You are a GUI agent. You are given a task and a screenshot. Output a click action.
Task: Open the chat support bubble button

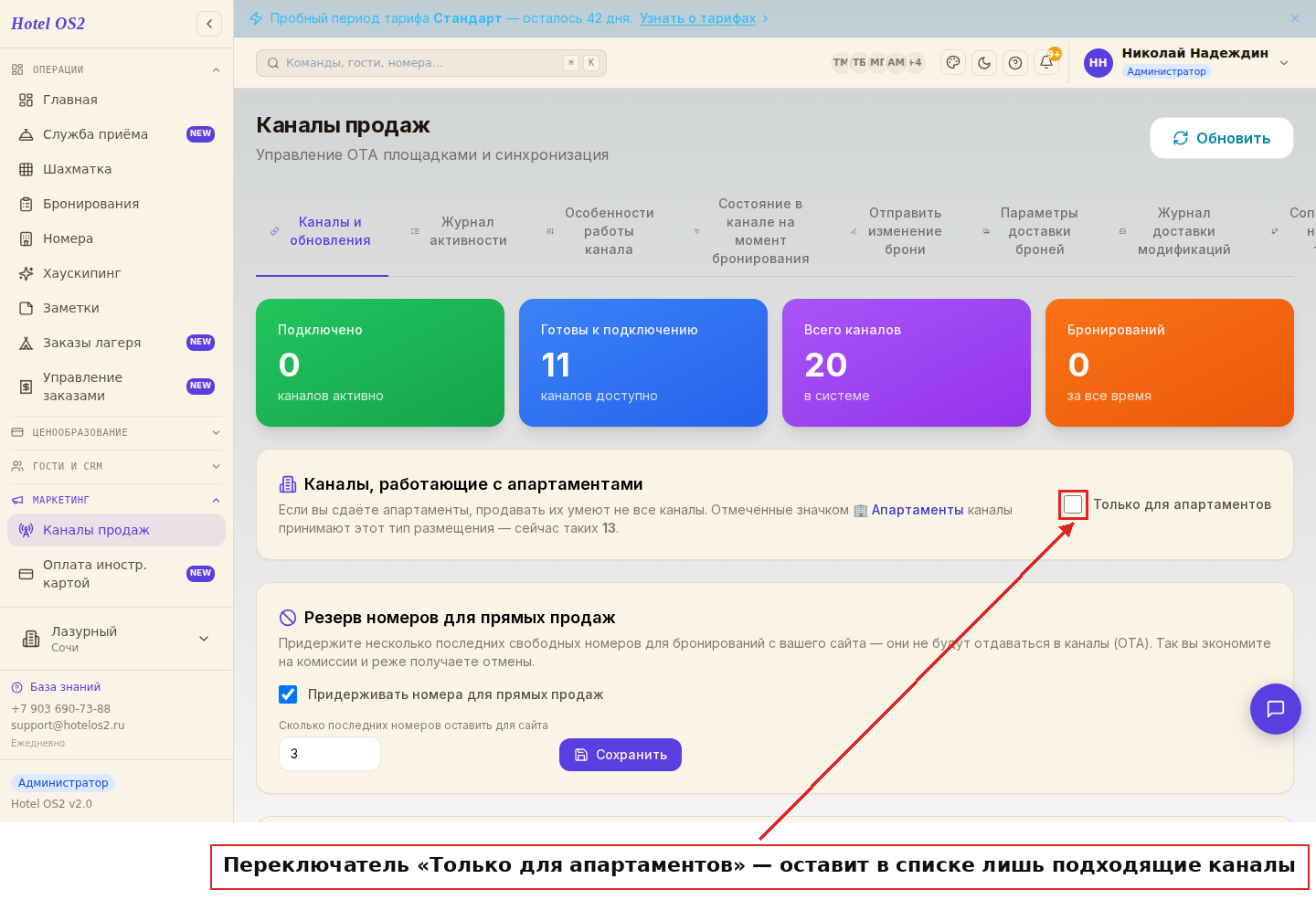coord(1276,709)
